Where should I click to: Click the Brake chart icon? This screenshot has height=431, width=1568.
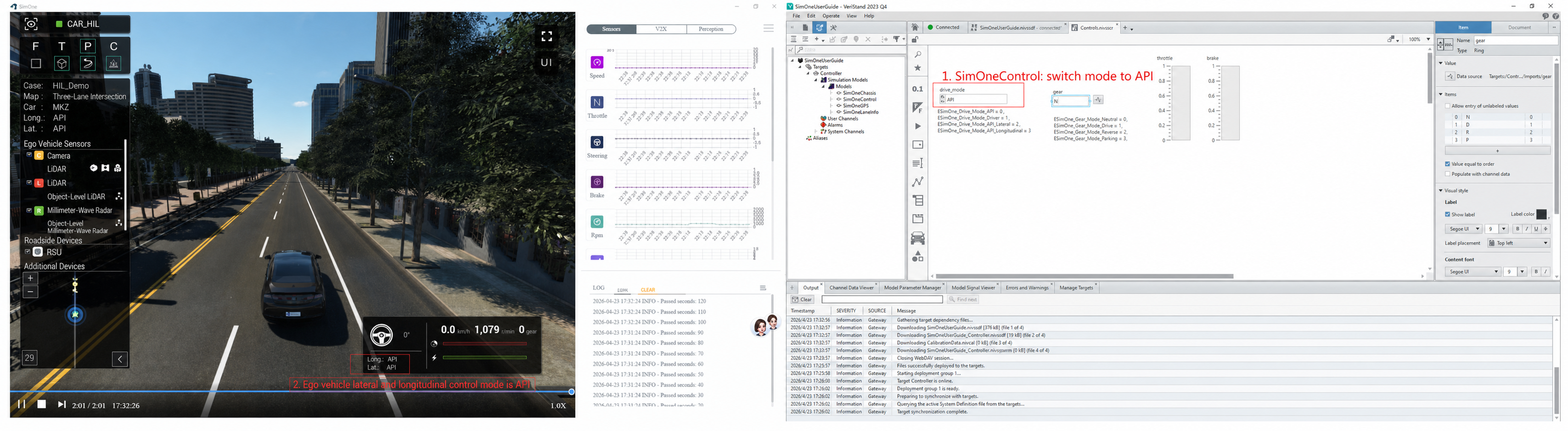click(597, 181)
